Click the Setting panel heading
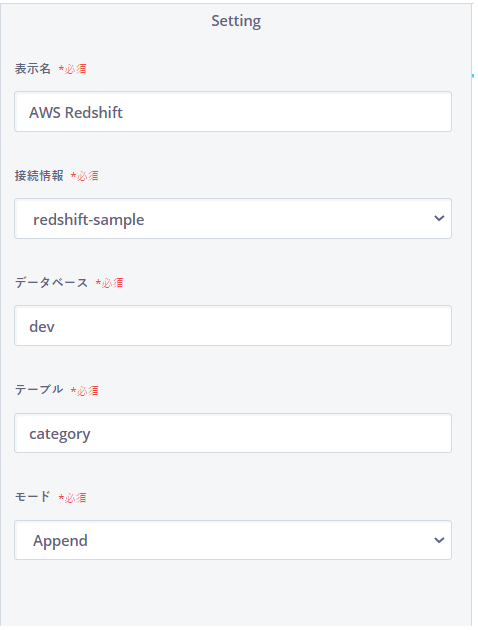This screenshot has height=630, width=478. pos(236,21)
